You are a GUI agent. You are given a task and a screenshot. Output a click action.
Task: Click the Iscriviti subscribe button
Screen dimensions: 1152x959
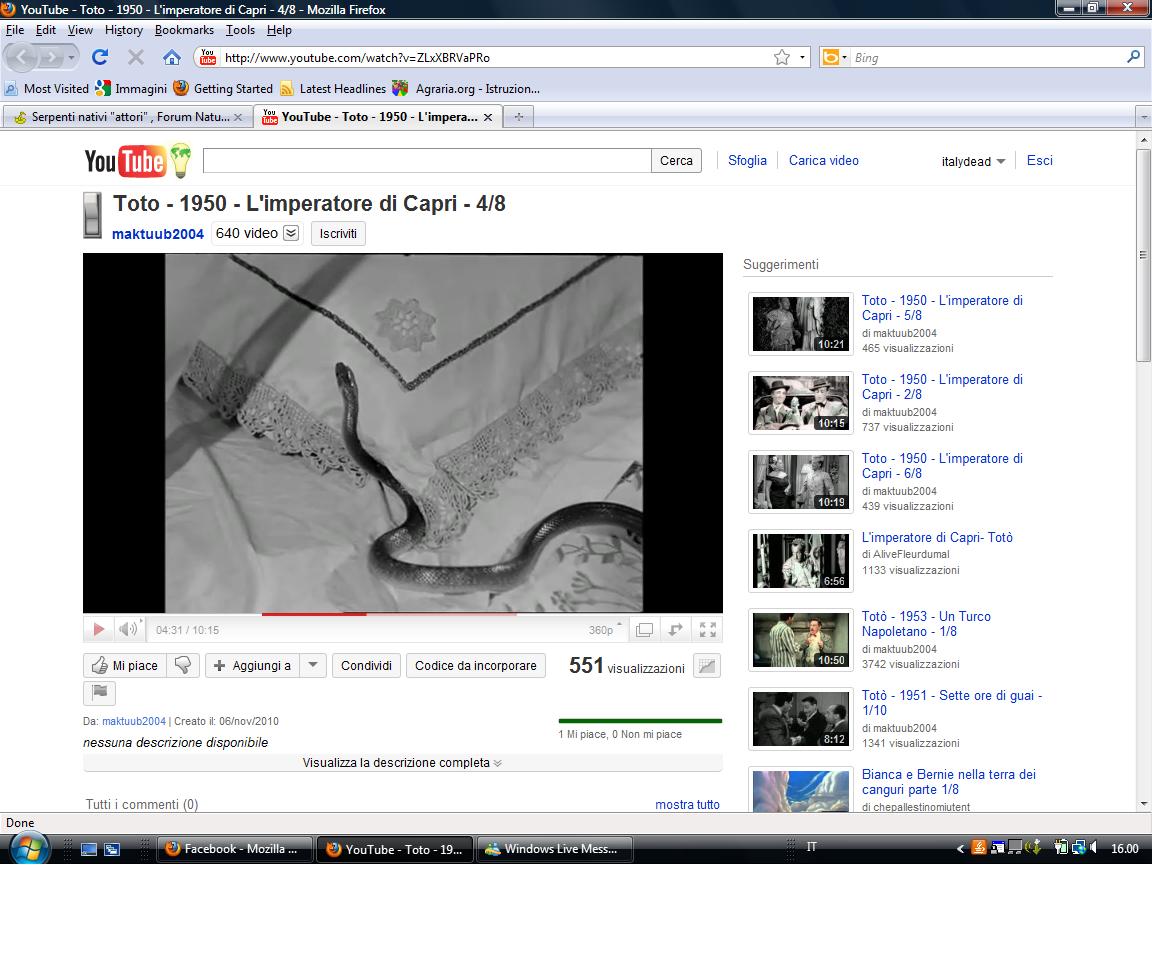click(x=338, y=234)
